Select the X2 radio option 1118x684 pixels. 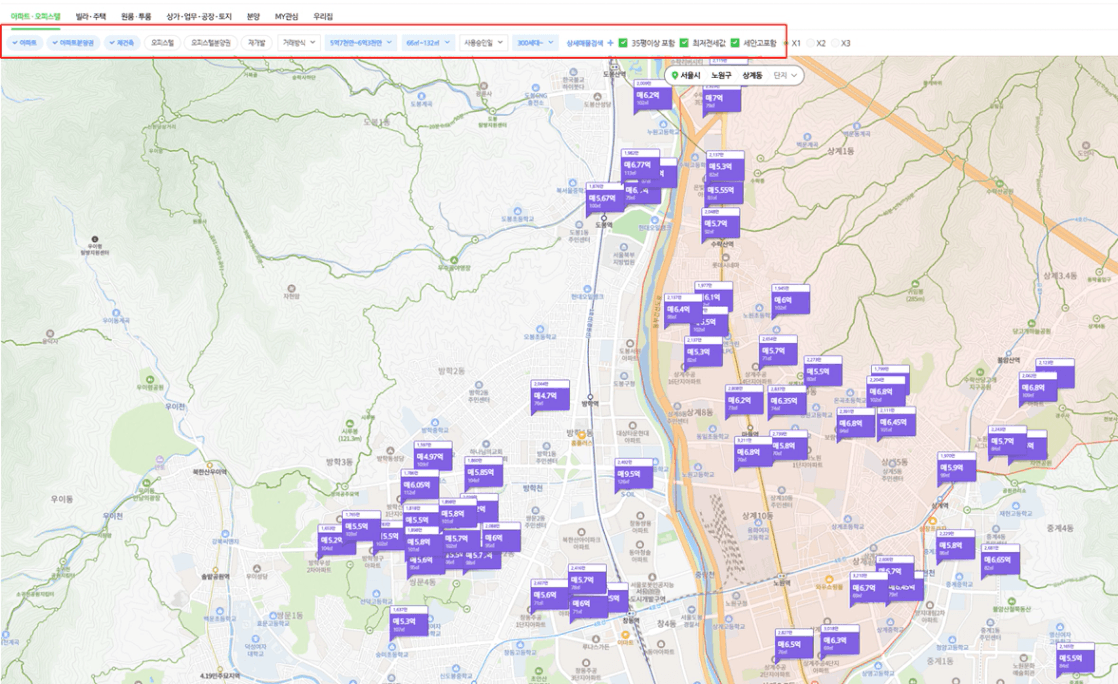(810, 43)
